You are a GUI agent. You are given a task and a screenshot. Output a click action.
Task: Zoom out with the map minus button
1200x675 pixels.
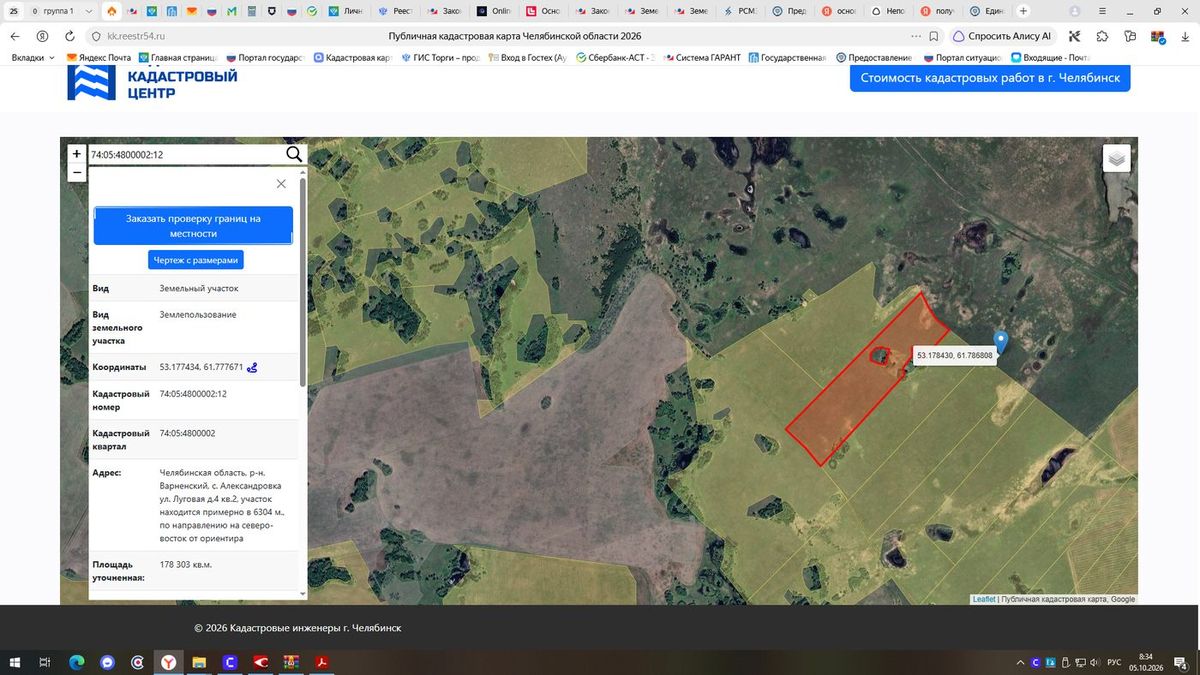click(x=77, y=172)
